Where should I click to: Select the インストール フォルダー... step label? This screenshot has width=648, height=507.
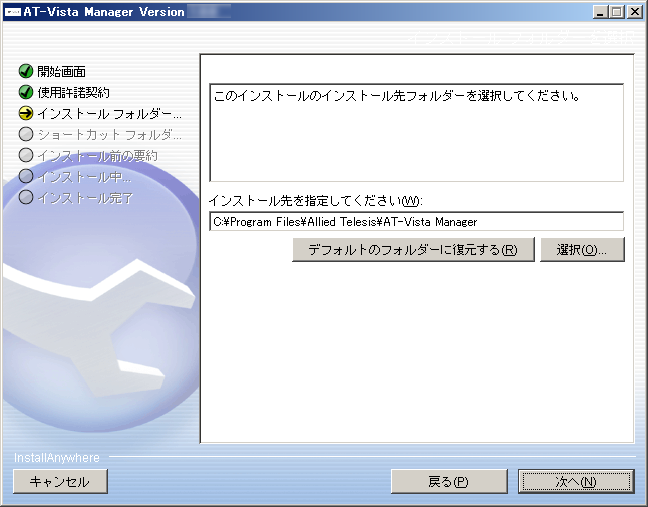[x=110, y=114]
